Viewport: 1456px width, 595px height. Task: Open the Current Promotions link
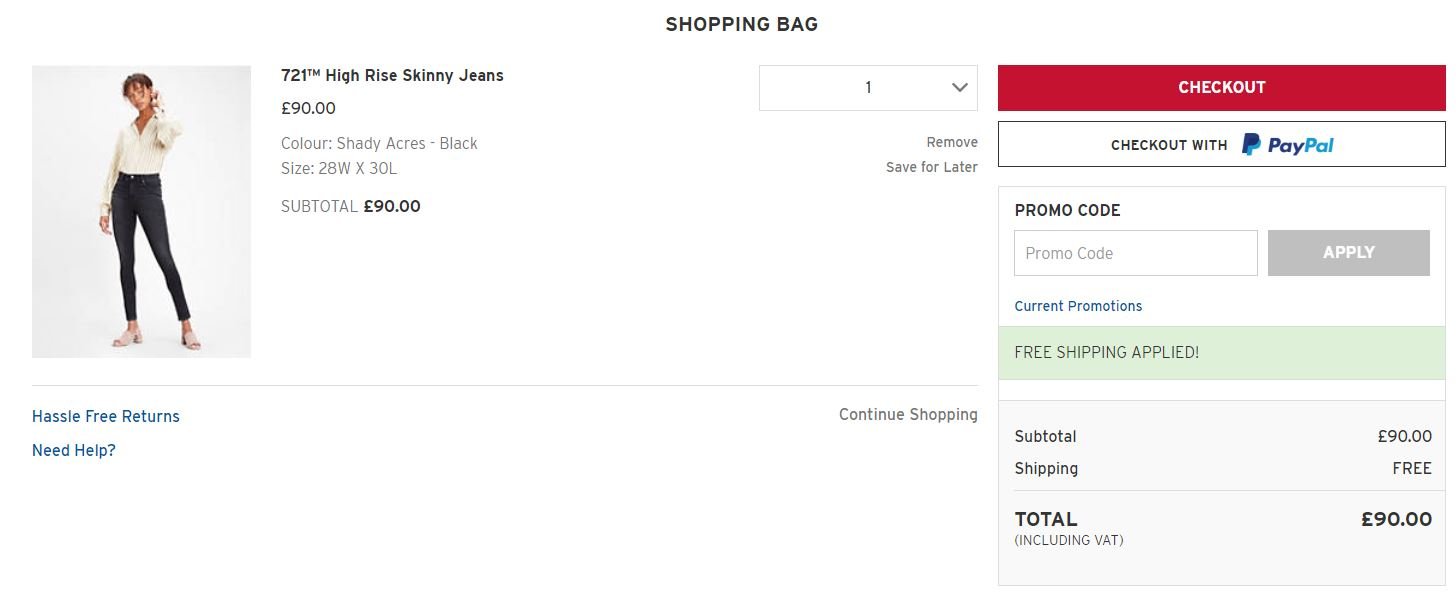pos(1078,306)
